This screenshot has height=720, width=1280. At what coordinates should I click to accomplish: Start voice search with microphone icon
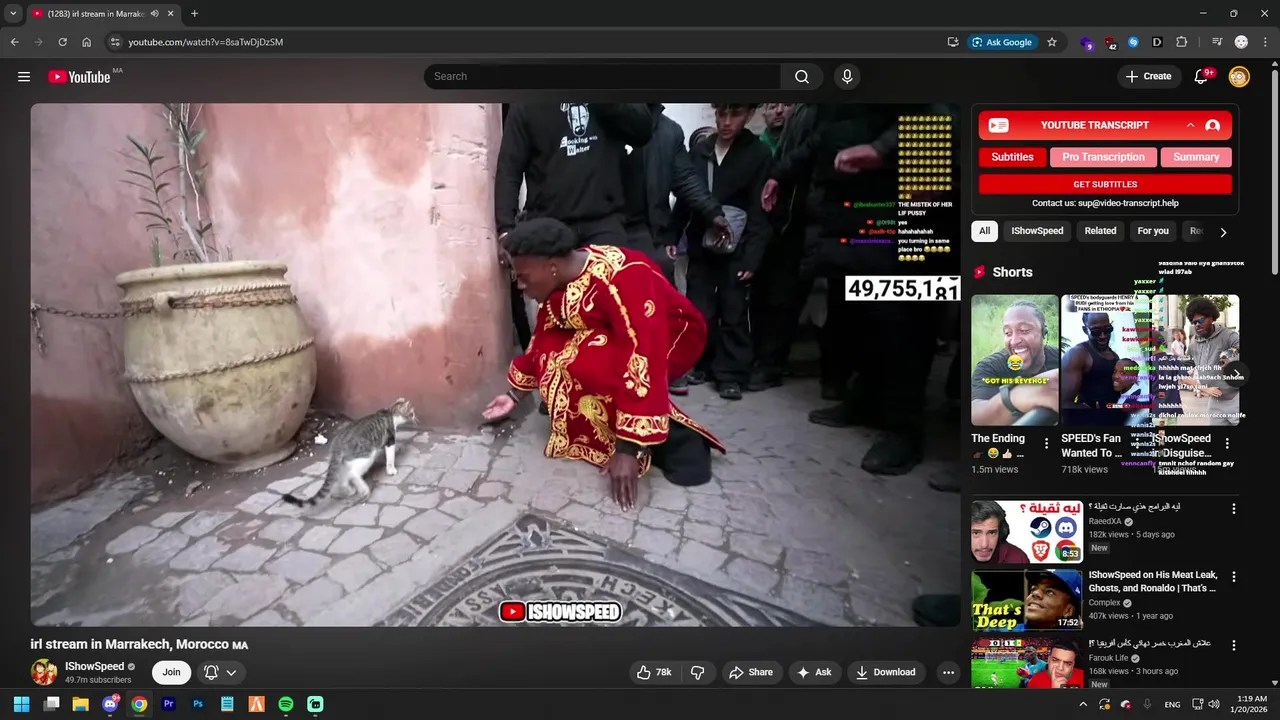coord(847,77)
